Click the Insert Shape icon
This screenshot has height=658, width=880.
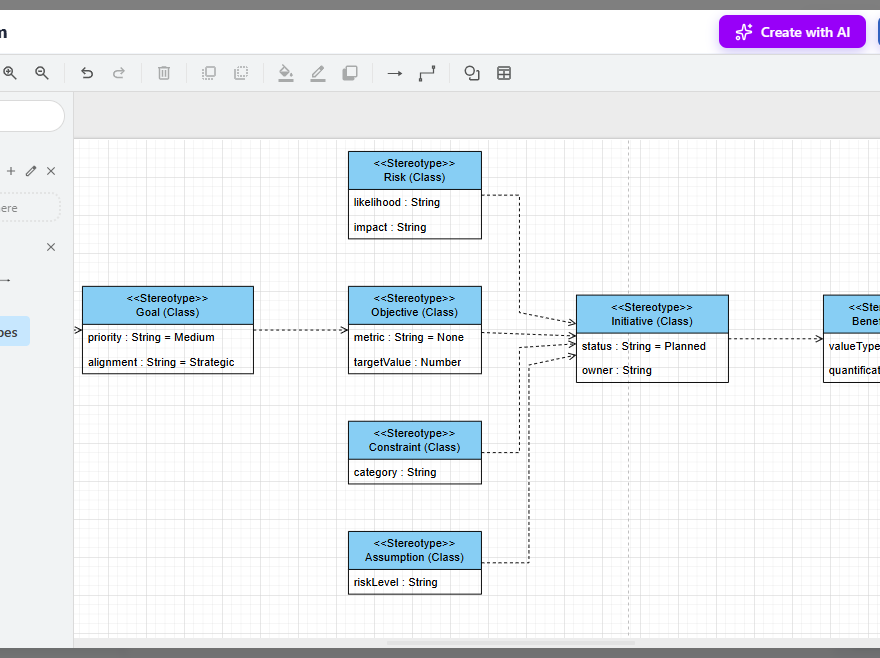(x=471, y=73)
